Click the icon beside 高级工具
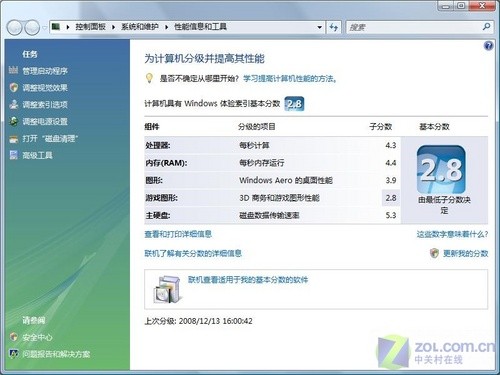The width and height of the screenshot is (500, 375). [14, 155]
